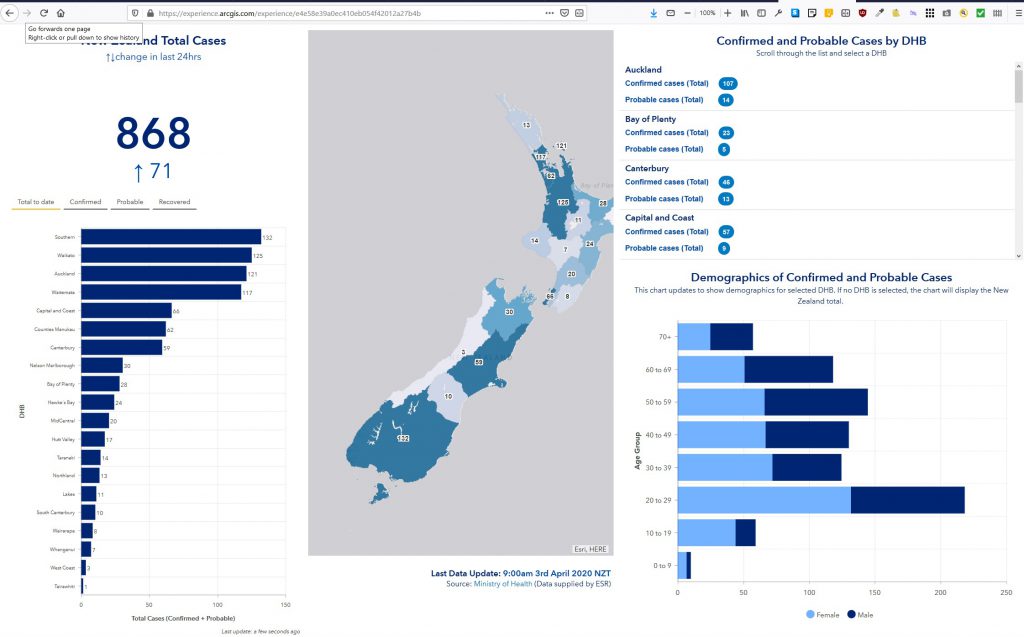
Task: Click the uBlock Origin shield icon
Action: pyautogui.click(x=862, y=13)
